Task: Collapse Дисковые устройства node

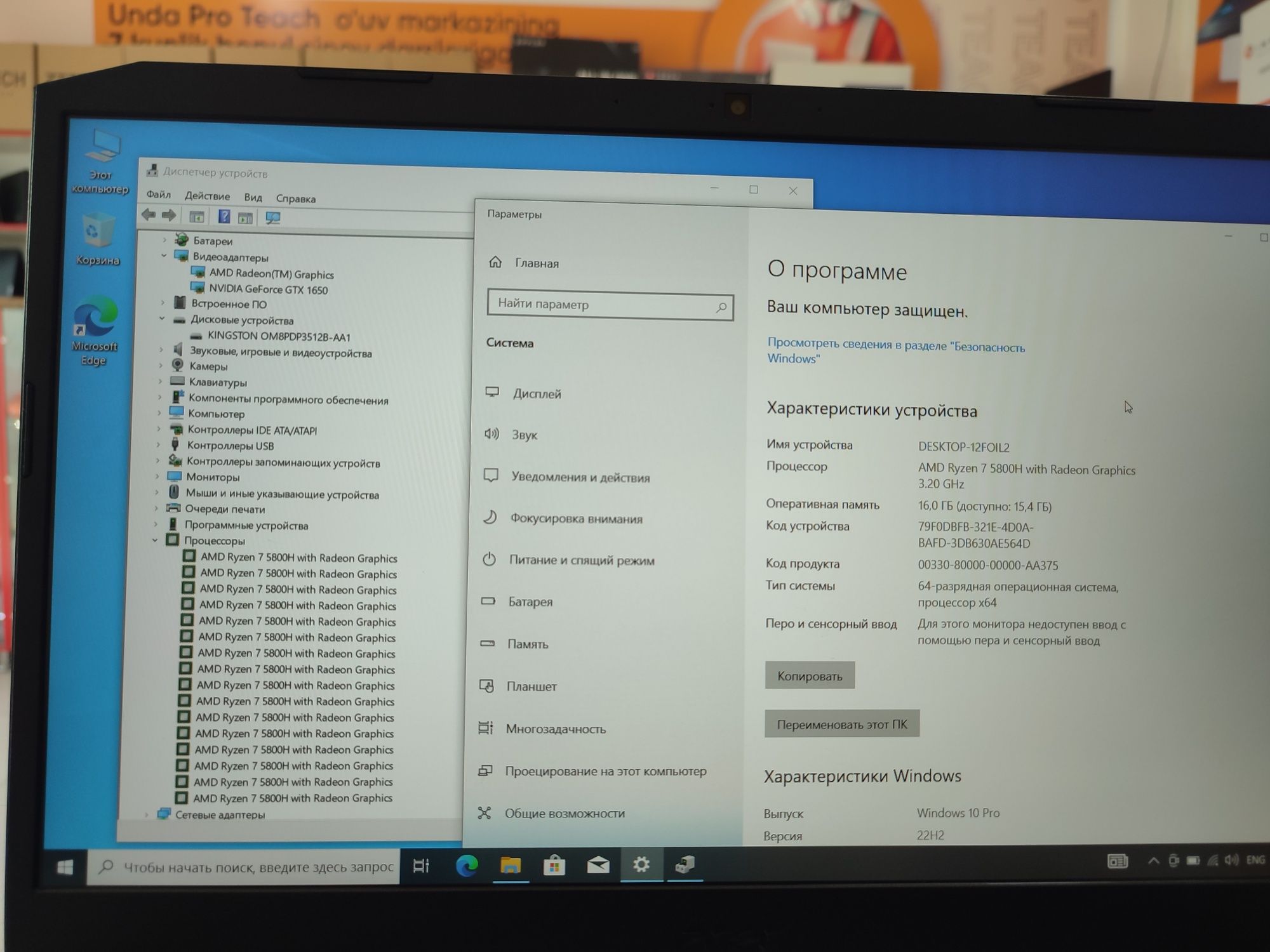Action: 162,319
